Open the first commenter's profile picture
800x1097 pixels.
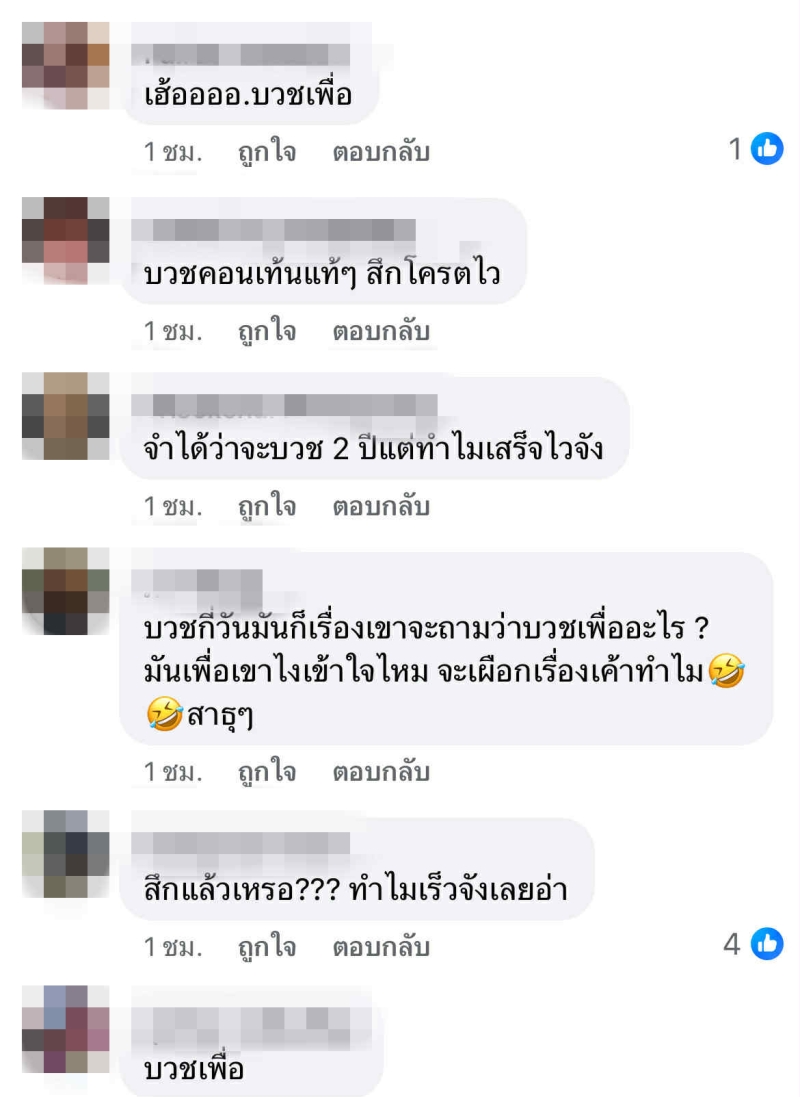tap(66, 65)
